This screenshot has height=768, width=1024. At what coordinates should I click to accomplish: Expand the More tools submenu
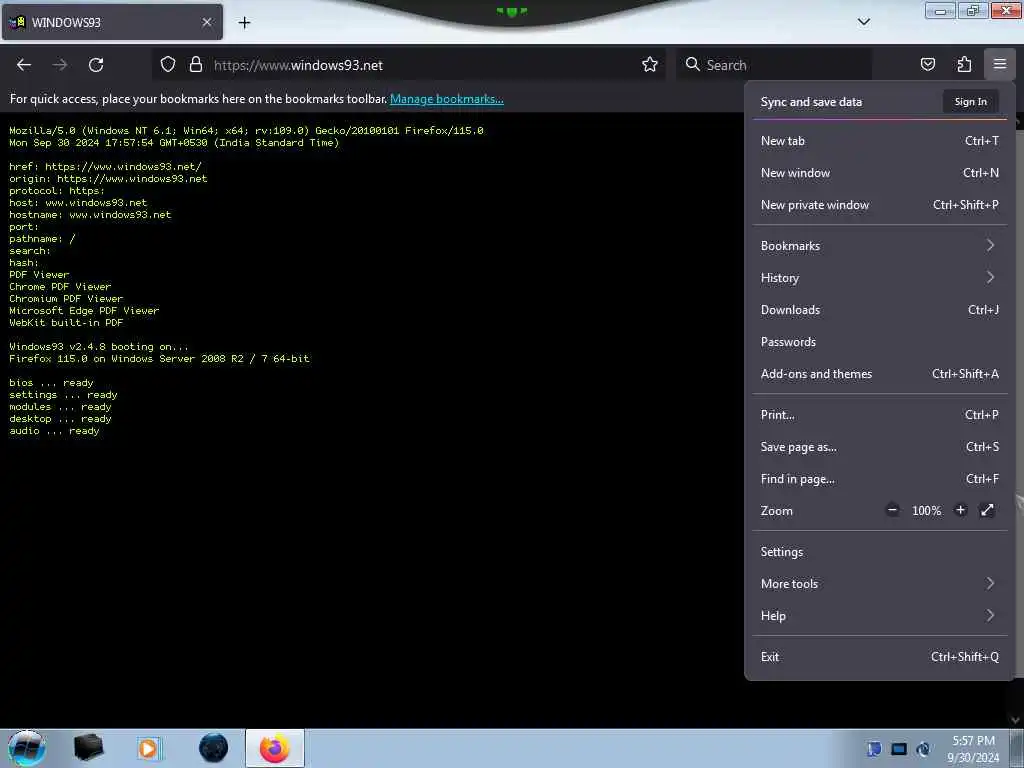(x=879, y=584)
